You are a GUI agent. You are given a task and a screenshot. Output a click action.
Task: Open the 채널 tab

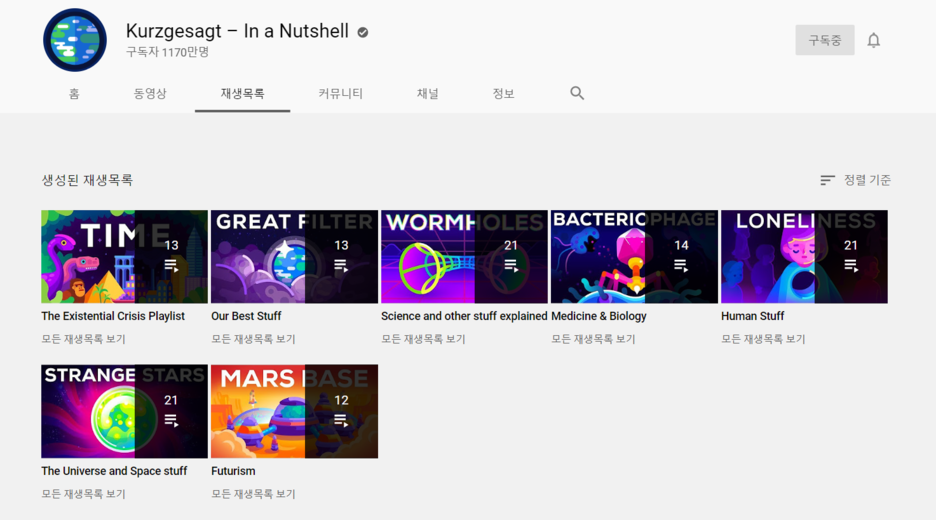tap(427, 94)
